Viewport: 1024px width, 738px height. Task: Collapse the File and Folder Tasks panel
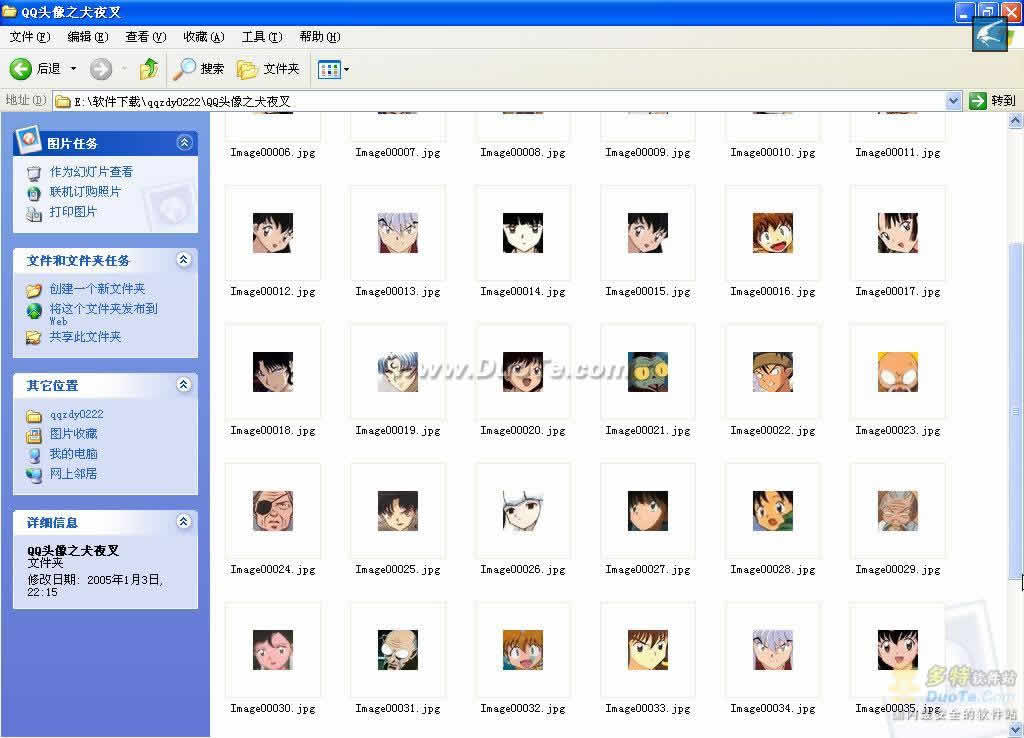pos(184,260)
